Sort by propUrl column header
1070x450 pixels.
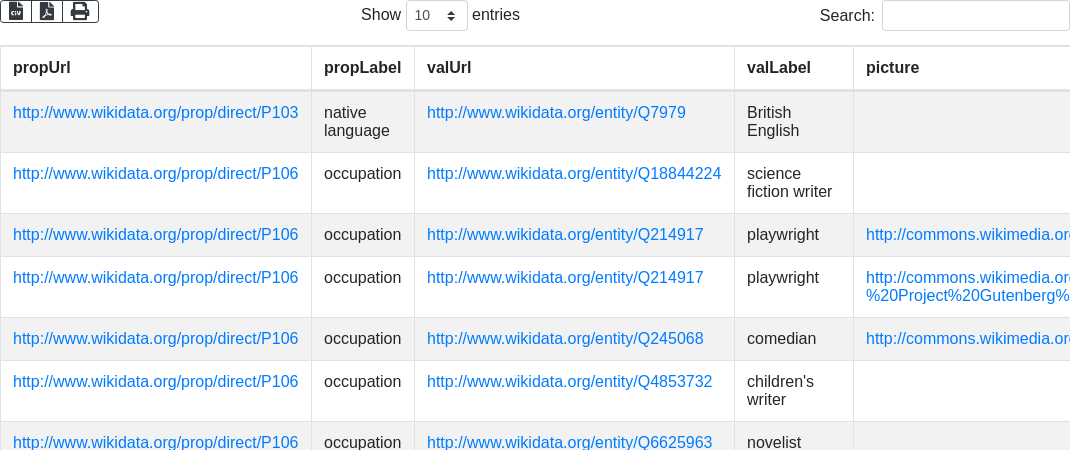[x=42, y=68]
